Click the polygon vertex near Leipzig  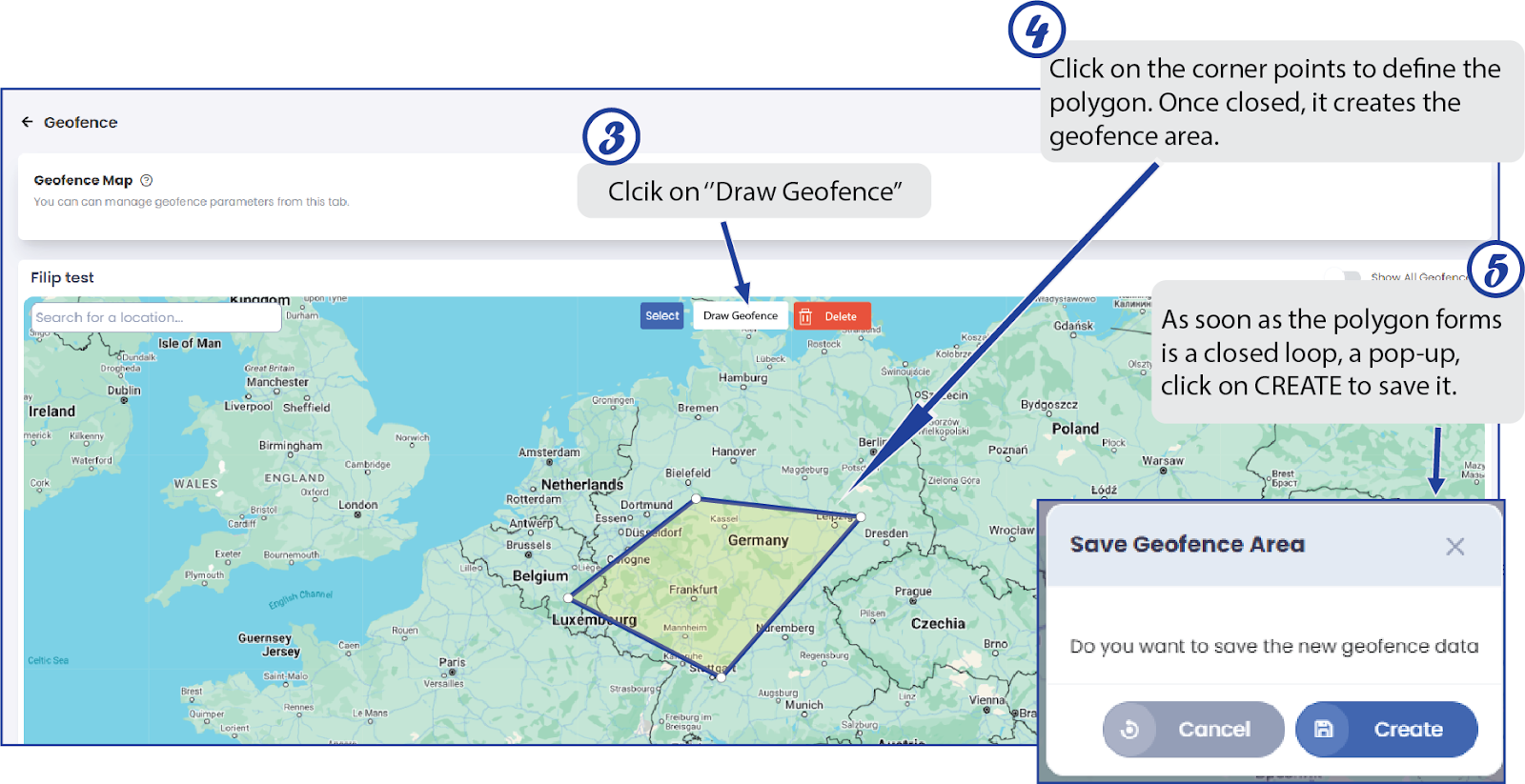[861, 517]
